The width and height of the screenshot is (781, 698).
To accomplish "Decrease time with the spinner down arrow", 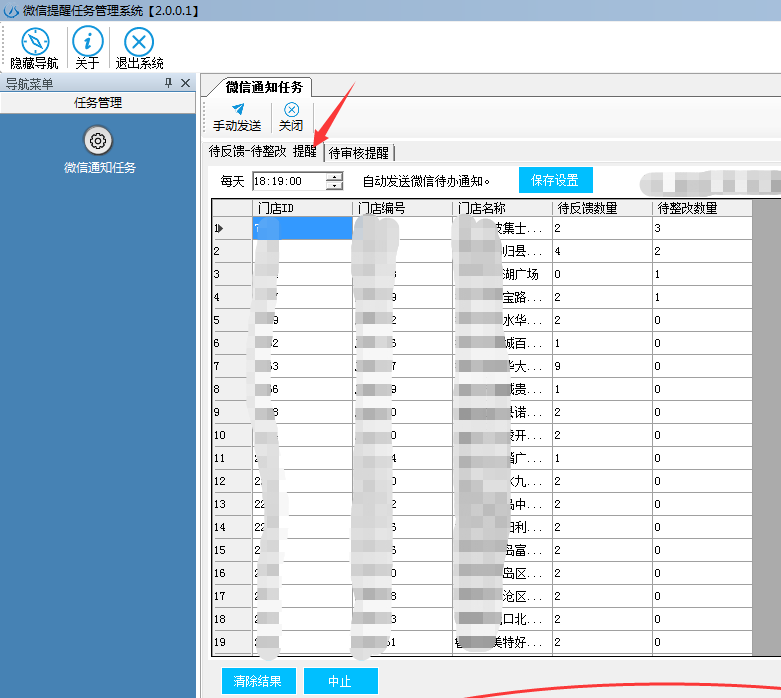I will click(335, 186).
